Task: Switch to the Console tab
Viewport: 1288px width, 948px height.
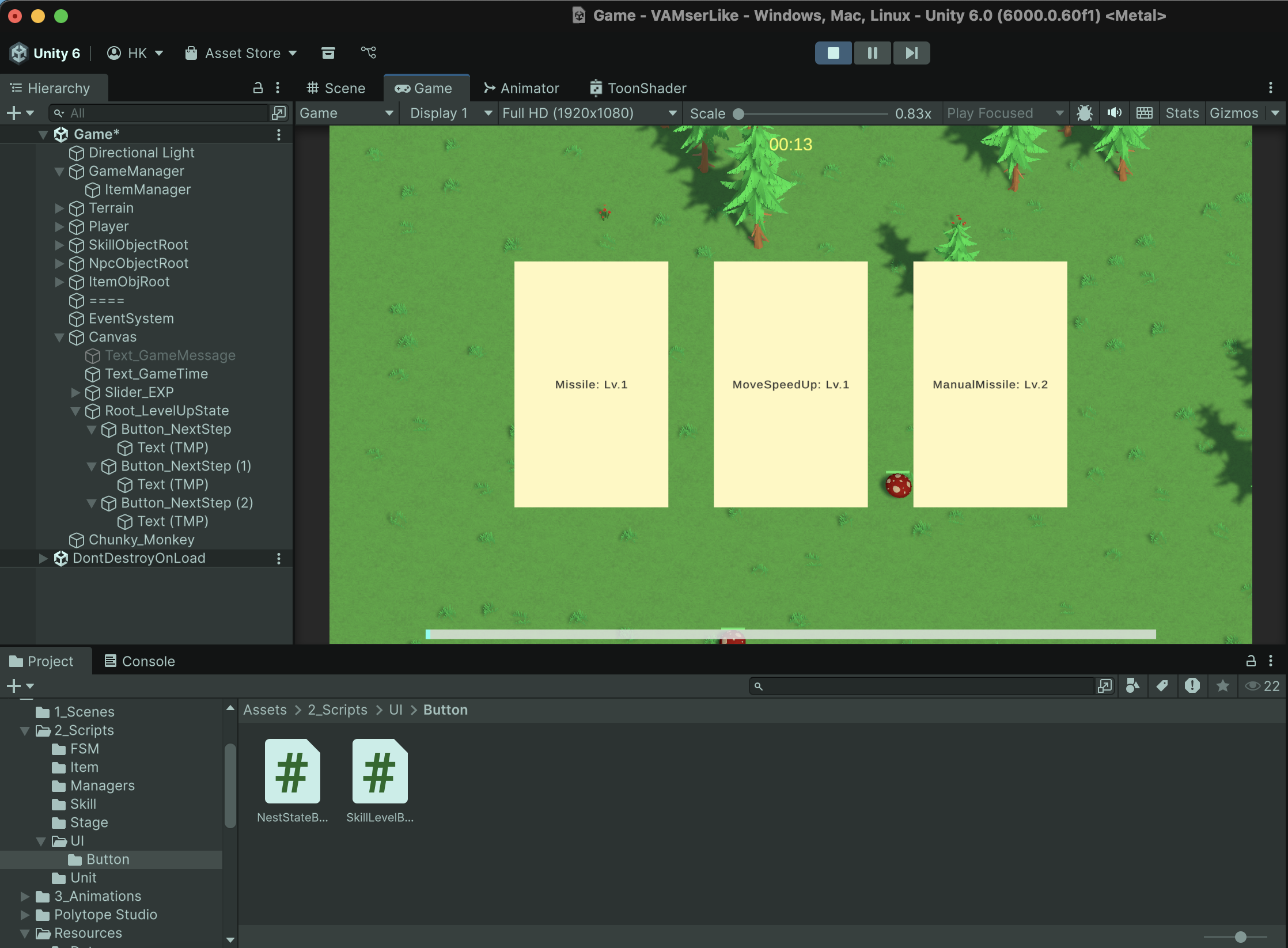Action: [x=140, y=661]
